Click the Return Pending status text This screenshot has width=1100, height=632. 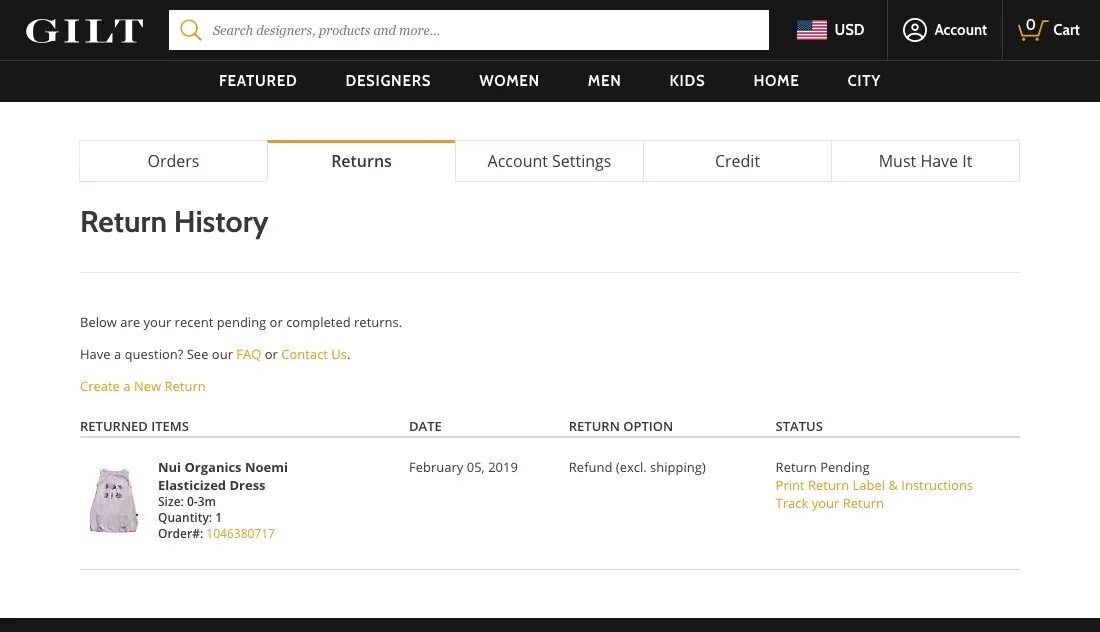(x=822, y=467)
